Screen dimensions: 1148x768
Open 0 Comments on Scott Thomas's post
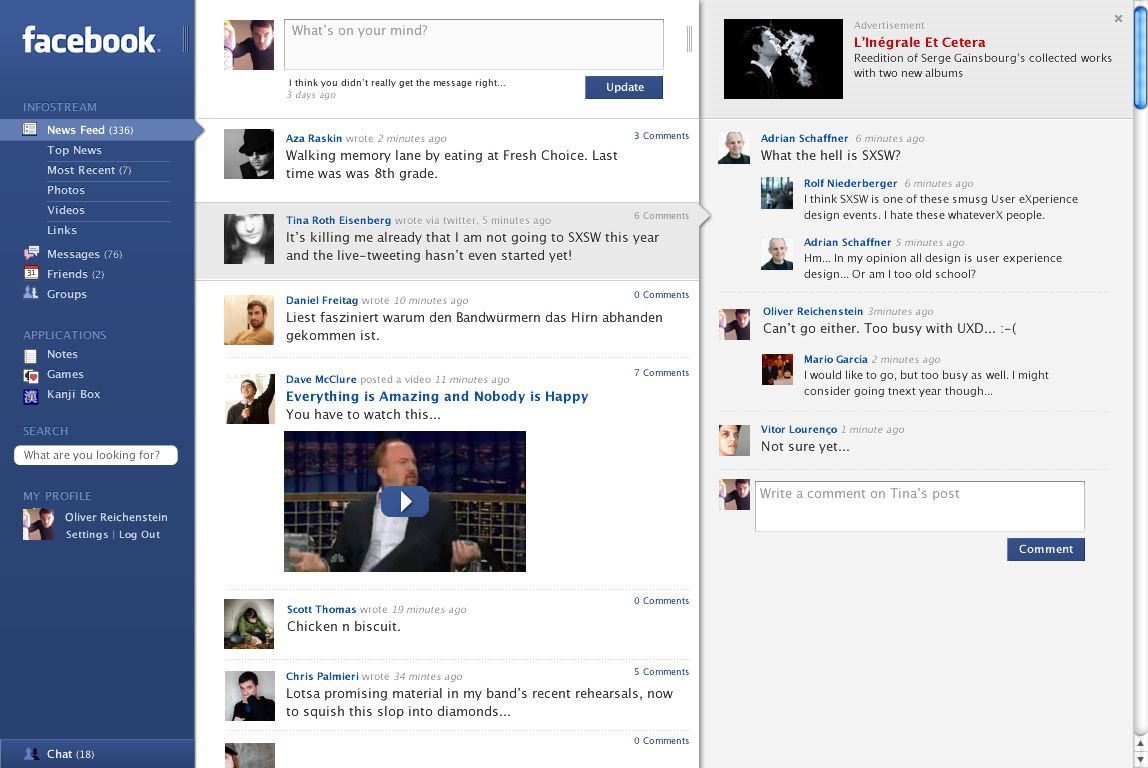tap(661, 600)
